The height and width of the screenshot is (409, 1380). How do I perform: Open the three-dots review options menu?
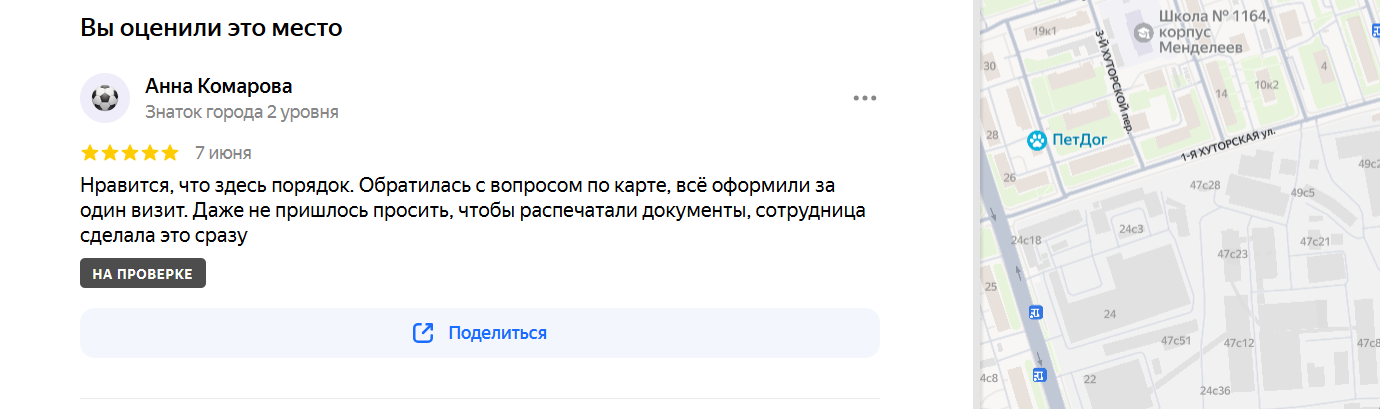864,98
